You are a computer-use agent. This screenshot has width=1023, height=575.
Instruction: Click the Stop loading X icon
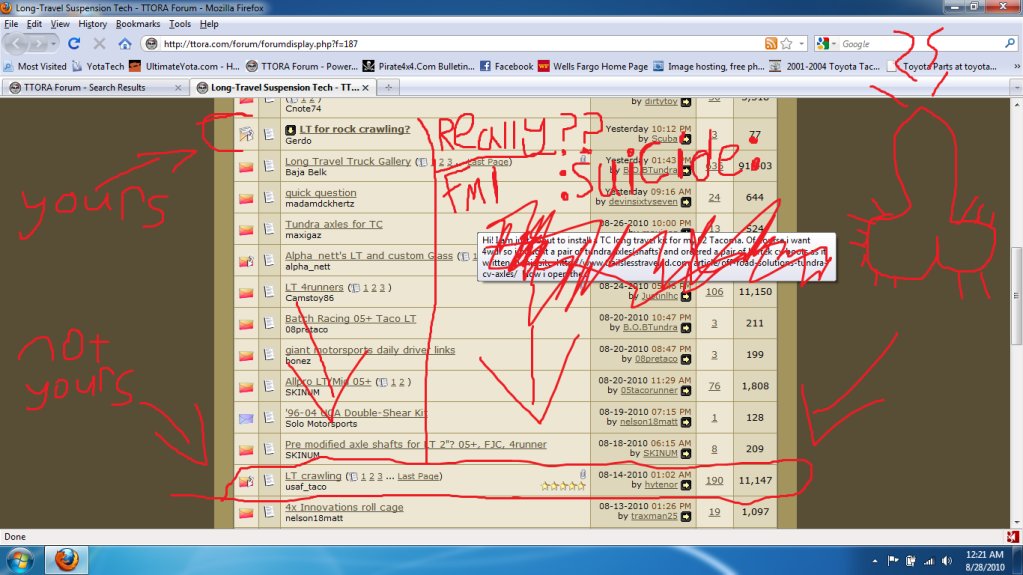99,44
